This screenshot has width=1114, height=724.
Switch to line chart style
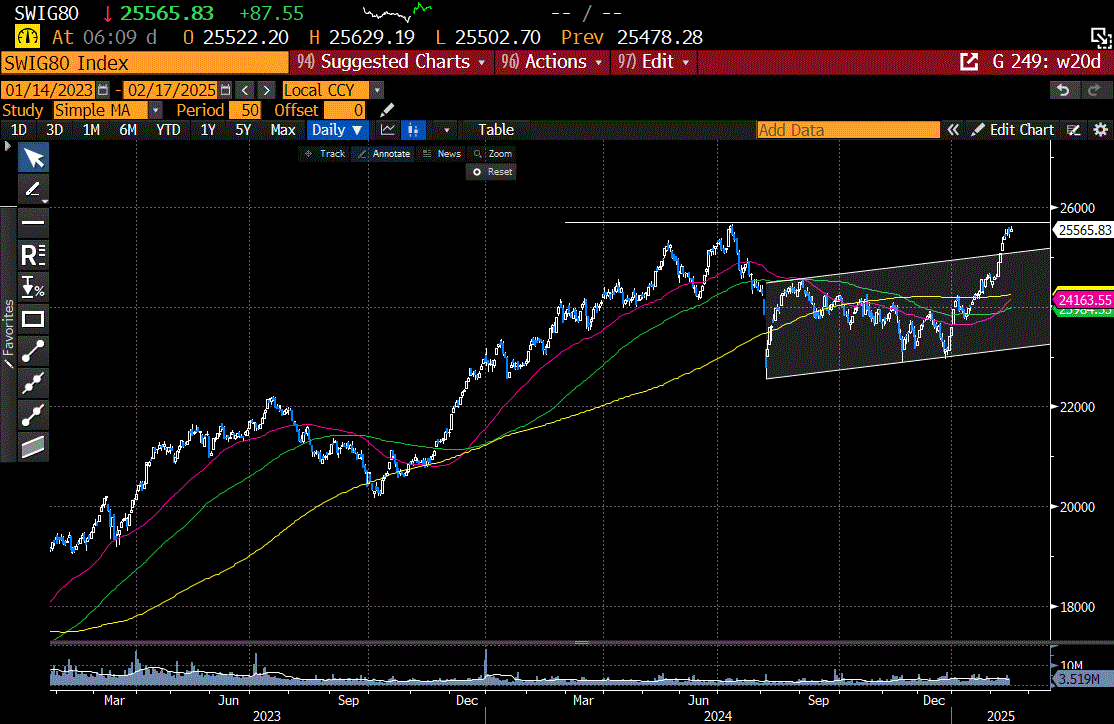point(388,130)
